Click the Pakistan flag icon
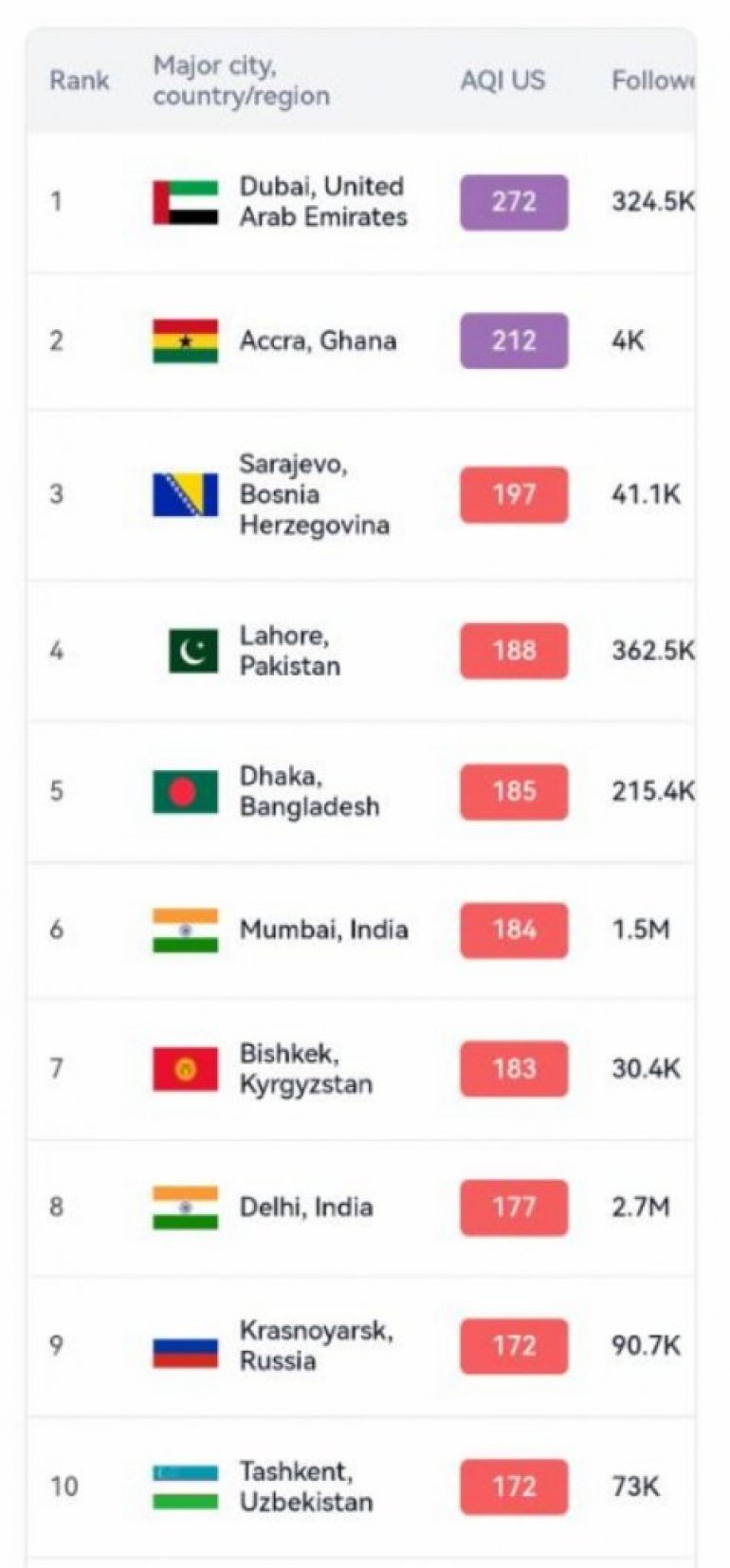Image resolution: width=730 pixels, height=1568 pixels. pyautogui.click(x=192, y=651)
